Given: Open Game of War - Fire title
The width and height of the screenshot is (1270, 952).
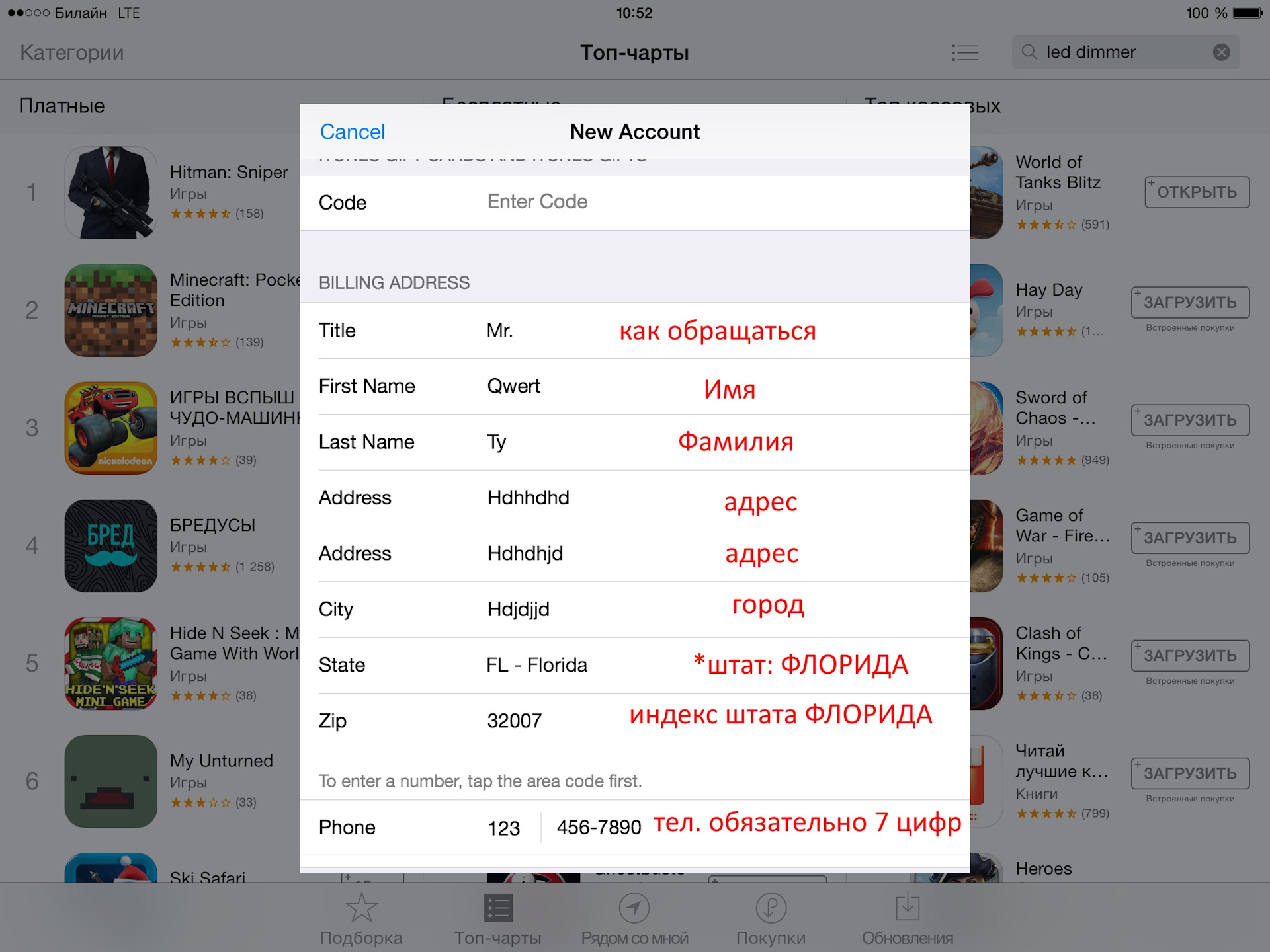Looking at the screenshot, I should [x=1062, y=525].
